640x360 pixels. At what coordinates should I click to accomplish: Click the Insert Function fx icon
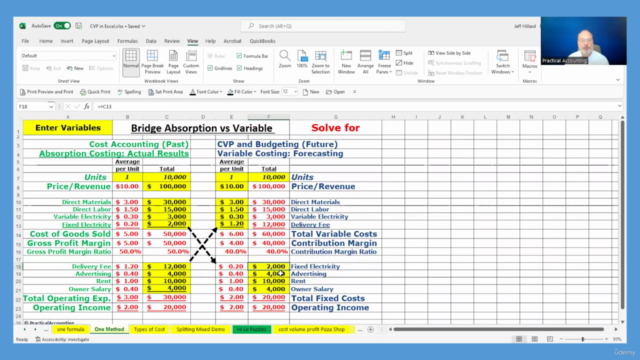[x=87, y=107]
